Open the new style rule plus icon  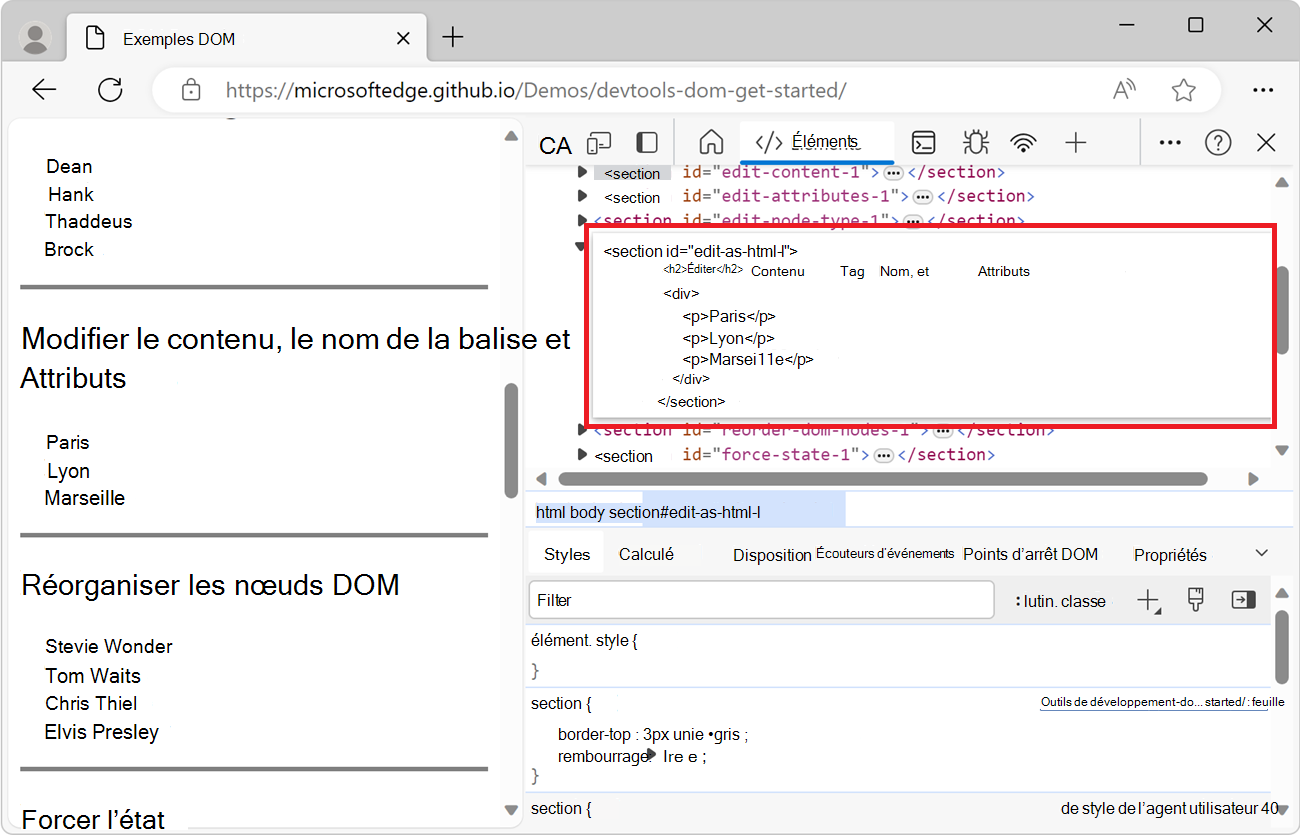pyautogui.click(x=1148, y=601)
